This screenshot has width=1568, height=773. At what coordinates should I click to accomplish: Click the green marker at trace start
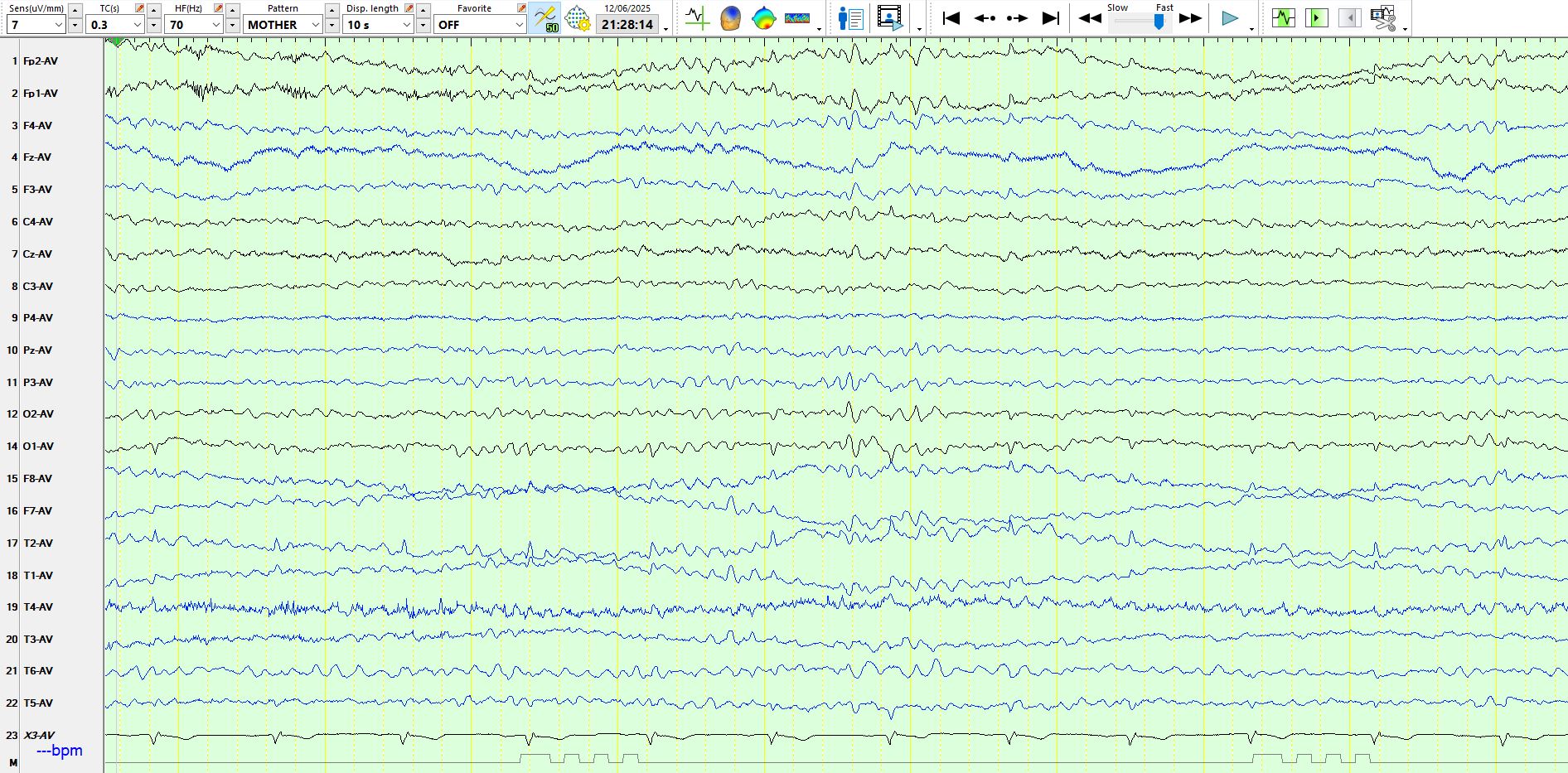pos(117,41)
